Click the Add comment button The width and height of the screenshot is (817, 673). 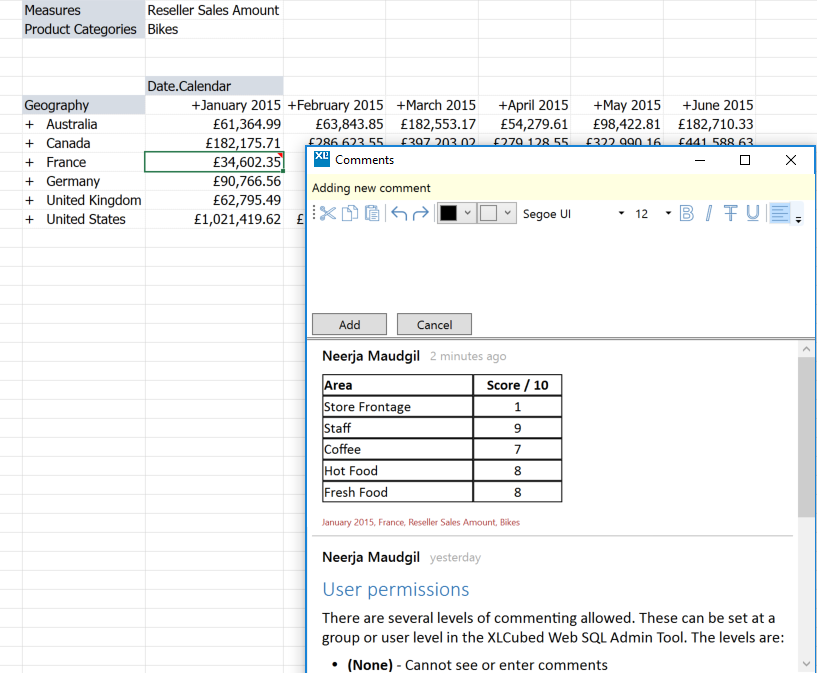[349, 325]
